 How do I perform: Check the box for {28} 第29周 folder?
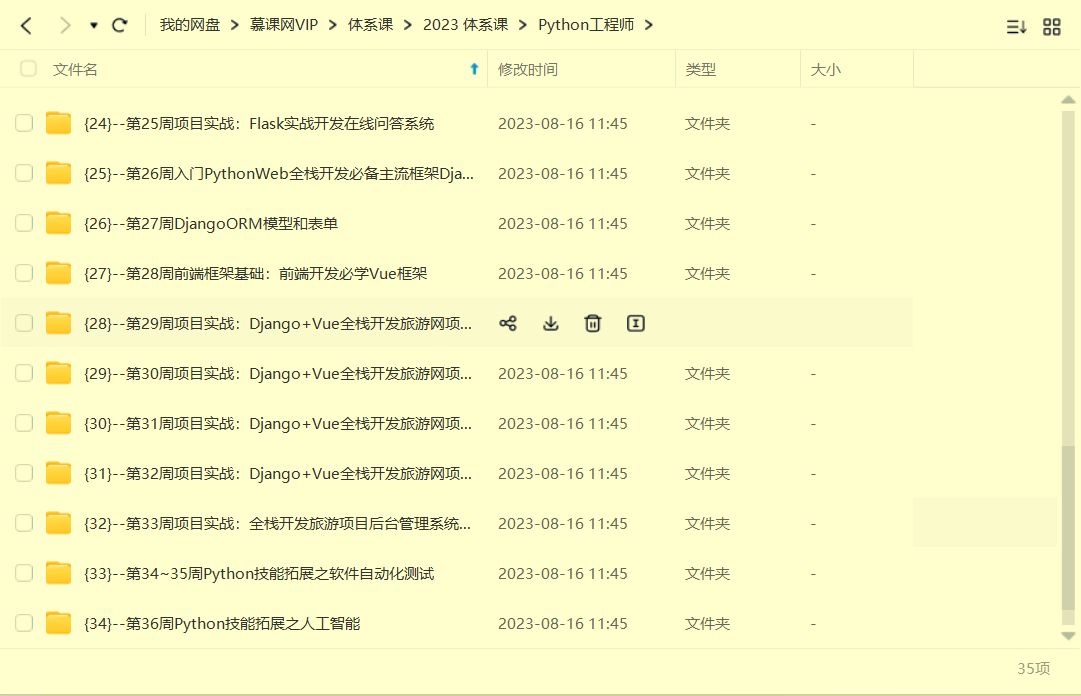(24, 323)
